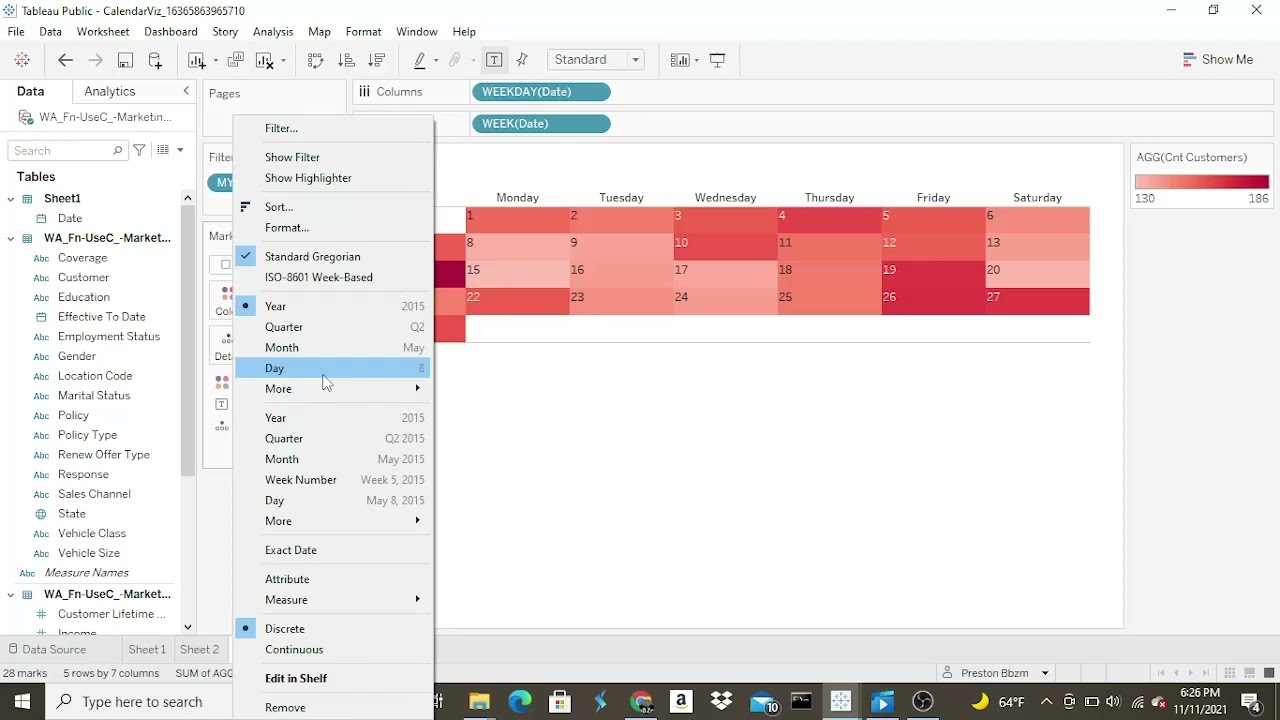Open the New Worksheet dropdown arrow
Image resolution: width=1280 pixels, height=720 pixels.
tap(214, 61)
